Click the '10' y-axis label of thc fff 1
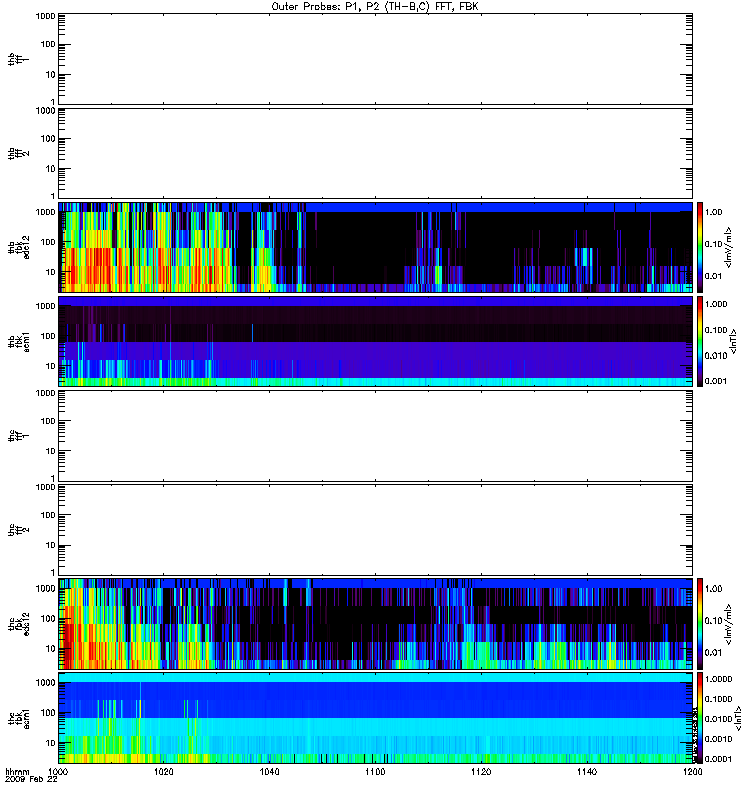The height and width of the screenshot is (800, 750). click(x=50, y=451)
